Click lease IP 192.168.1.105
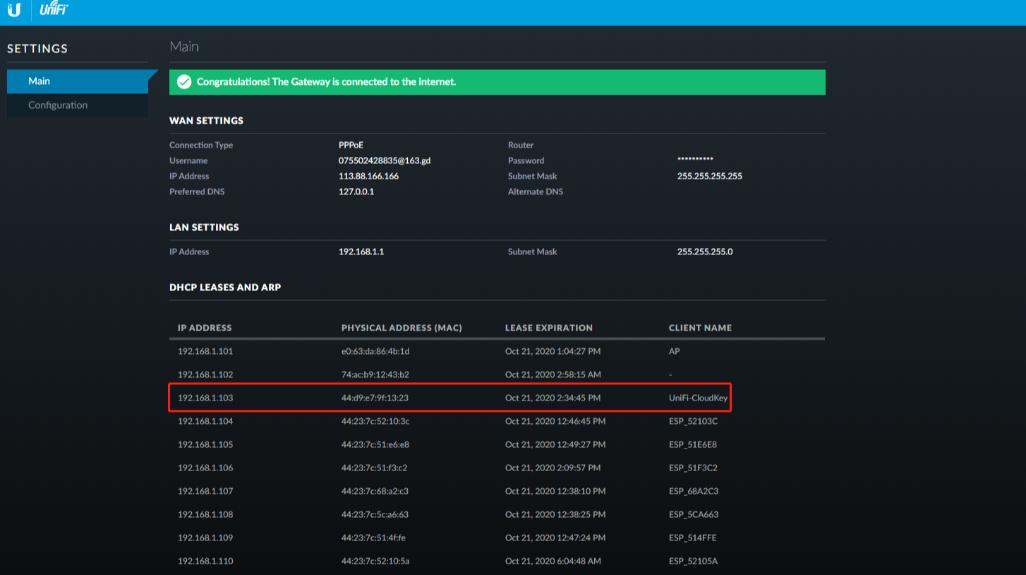The width and height of the screenshot is (1026, 575). coord(205,445)
